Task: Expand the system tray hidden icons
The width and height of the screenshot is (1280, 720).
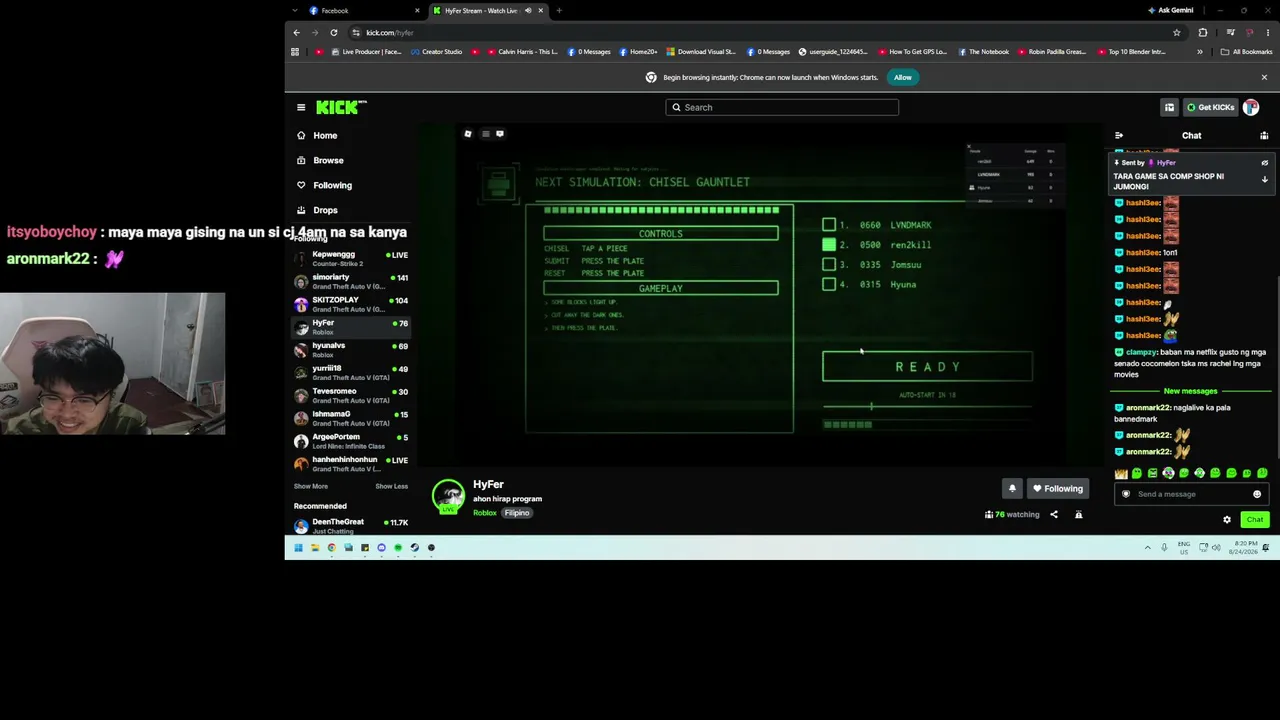Action: pos(1147,547)
